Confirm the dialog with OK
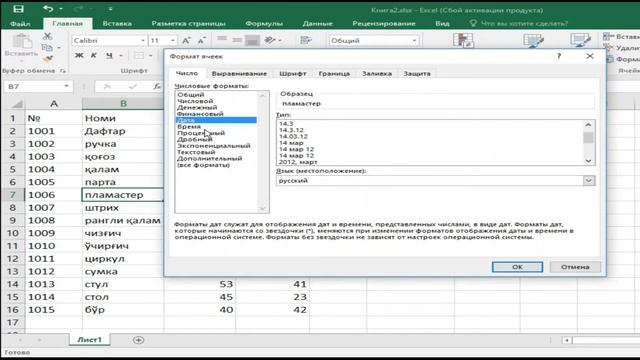The width and height of the screenshot is (640, 360). [x=517, y=267]
